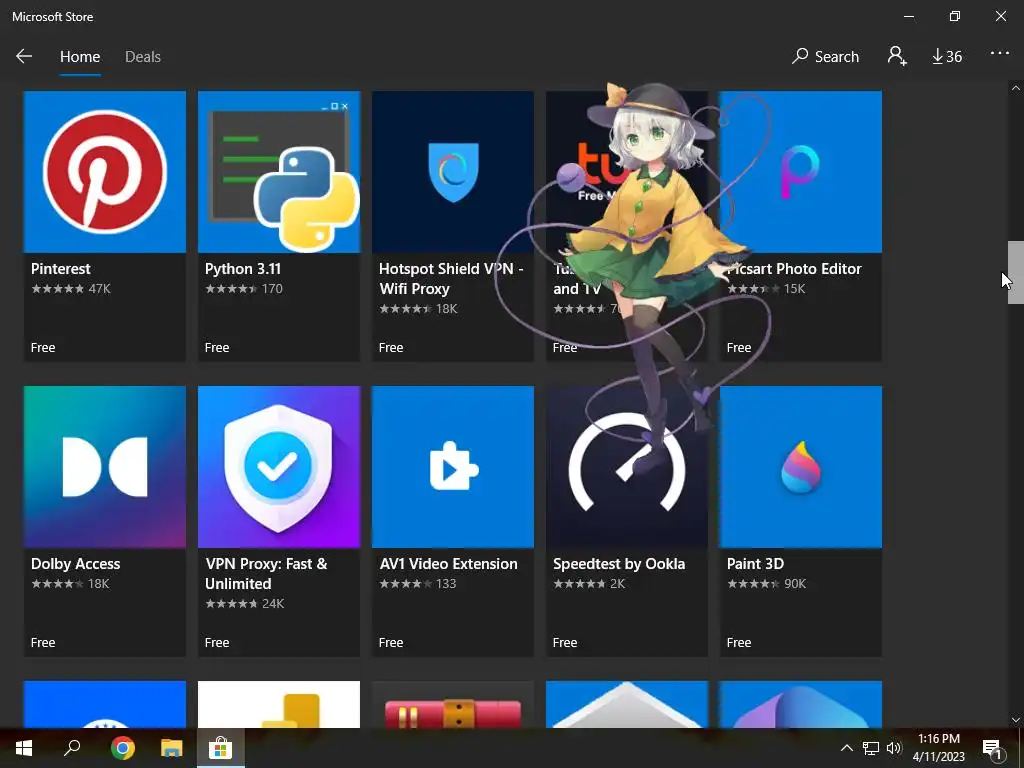This screenshot has height=768, width=1024.
Task: Click the Speedtest by Ookla title
Action: coord(619,564)
